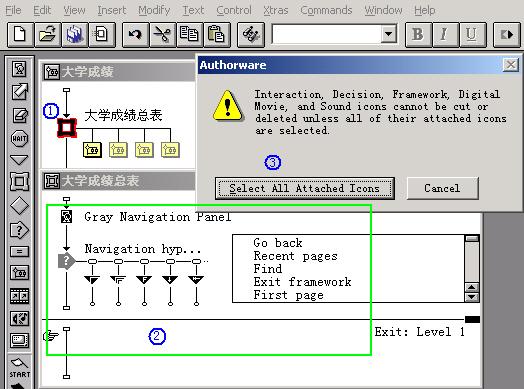
Task: Click the Find toolbar icon
Action: [x=251, y=34]
